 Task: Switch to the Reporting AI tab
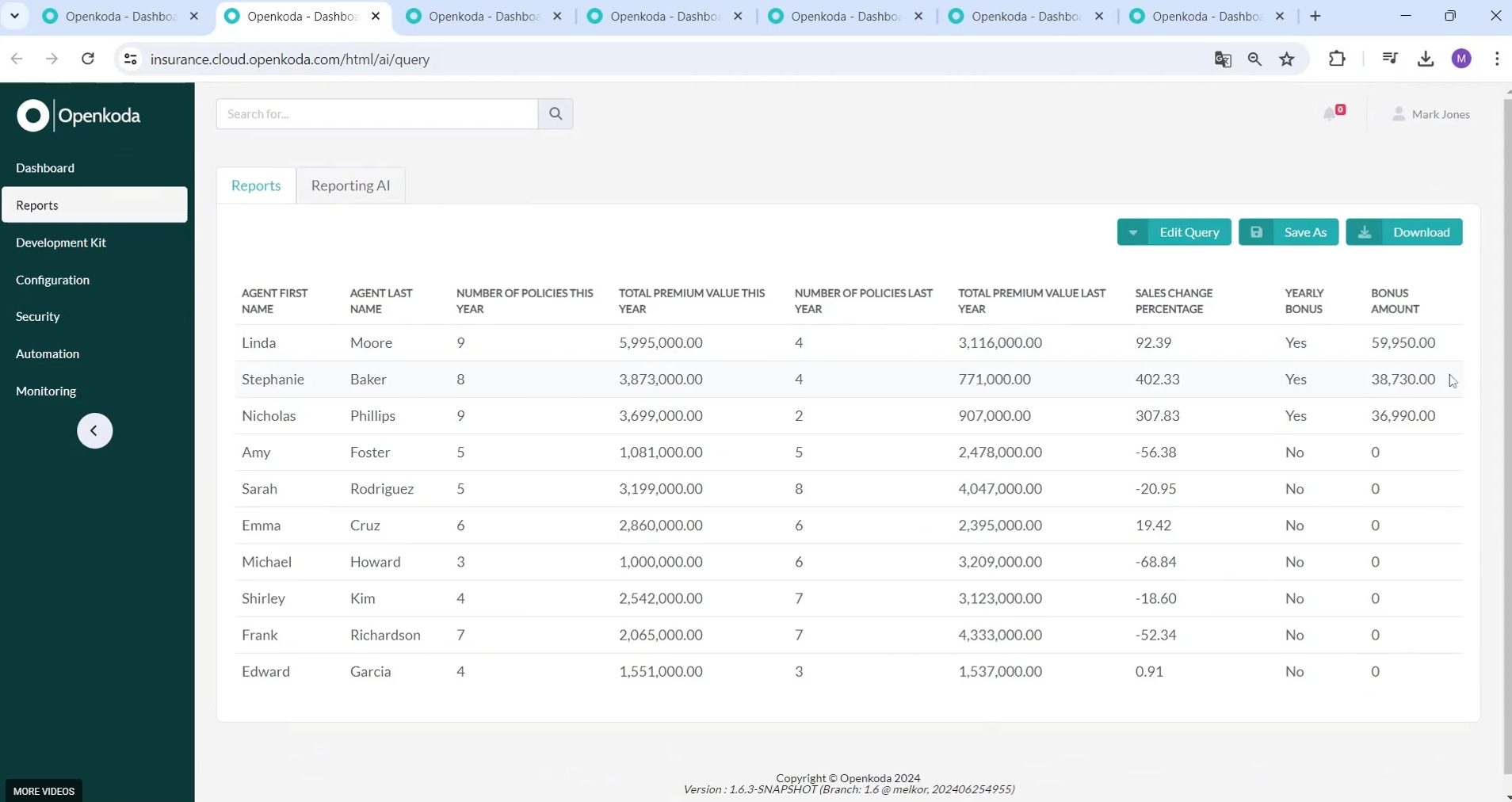tap(350, 185)
